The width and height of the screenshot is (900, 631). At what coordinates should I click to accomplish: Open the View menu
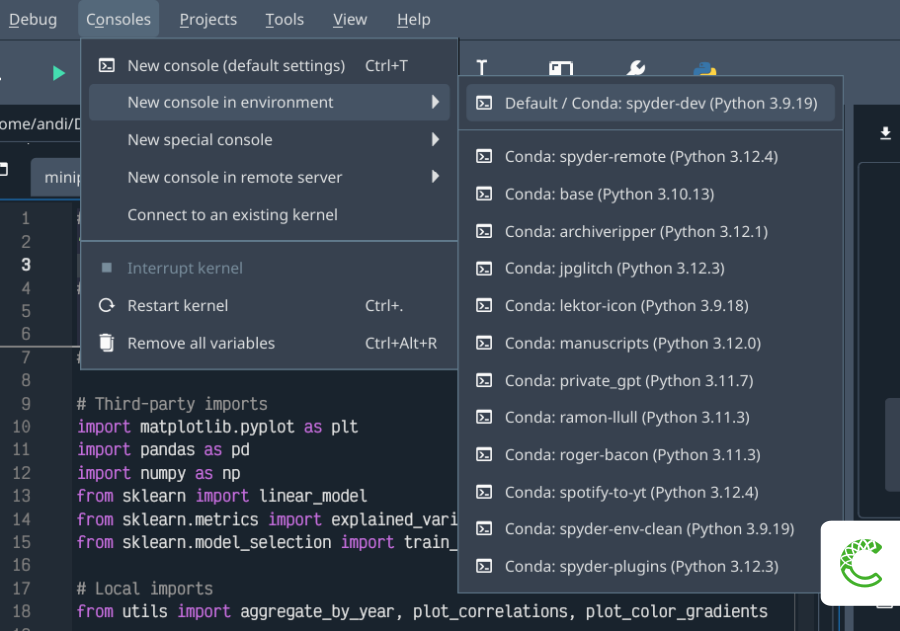350,20
